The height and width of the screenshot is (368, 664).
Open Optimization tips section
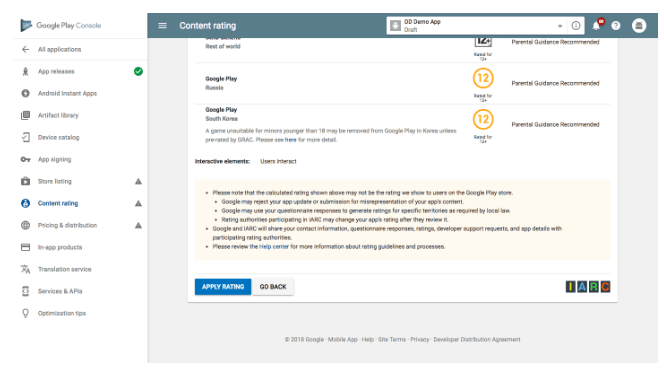coord(62,314)
